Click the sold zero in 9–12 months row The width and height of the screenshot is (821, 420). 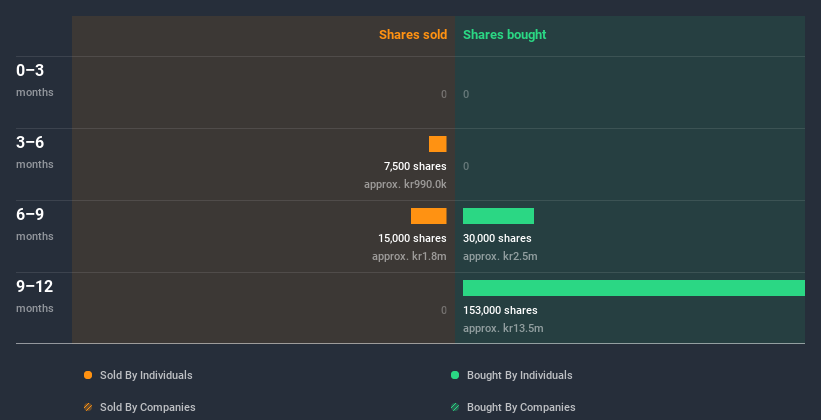click(444, 310)
